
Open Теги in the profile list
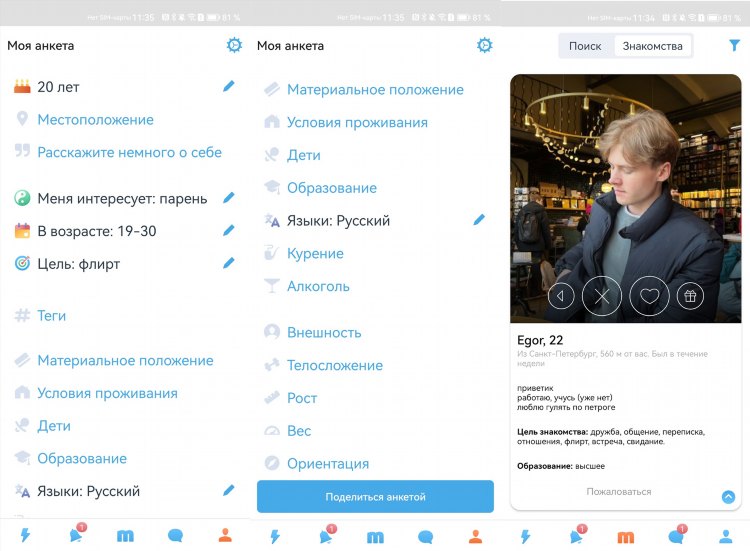[x=51, y=316]
